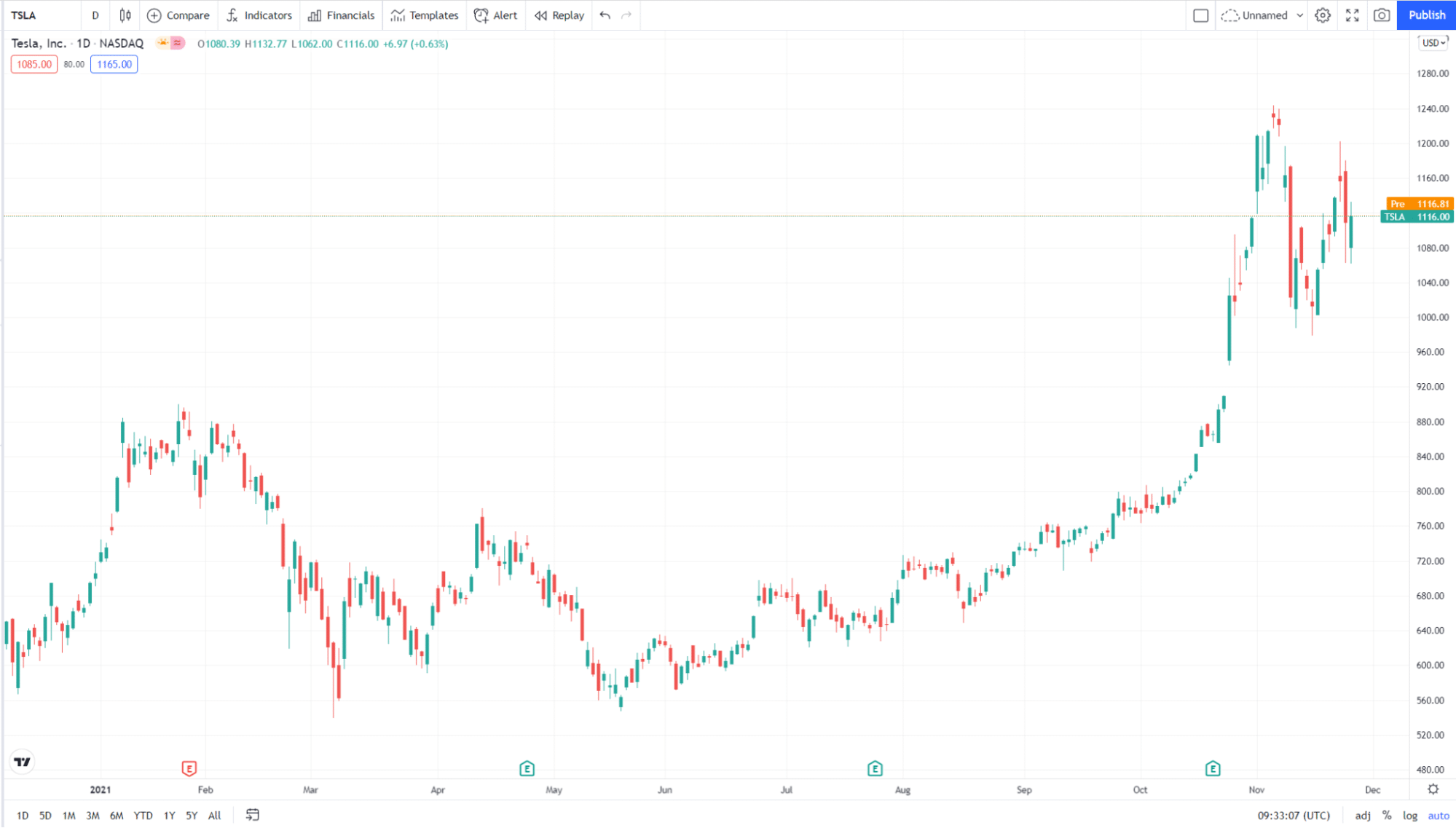
Task: Select the 6M date range
Action: [x=117, y=816]
